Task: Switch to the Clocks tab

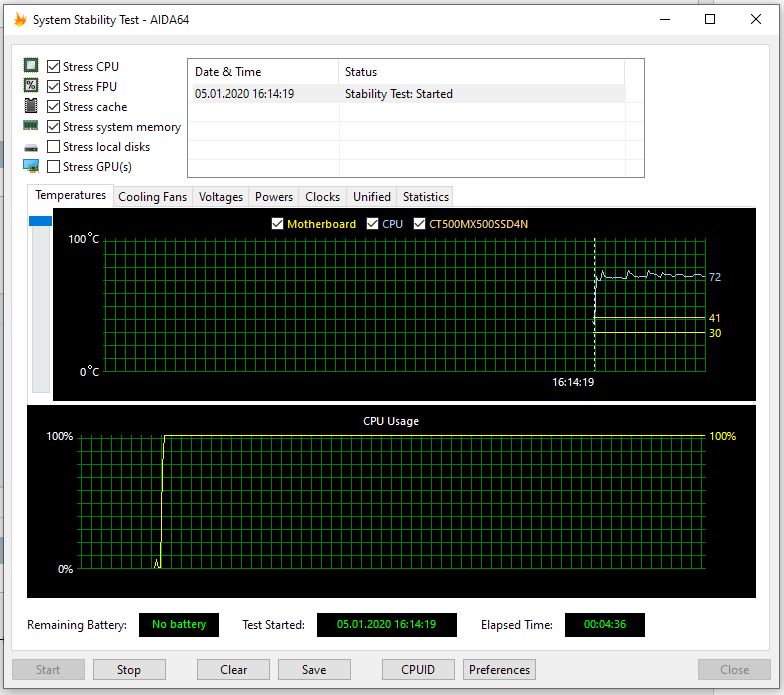Action: pos(322,197)
